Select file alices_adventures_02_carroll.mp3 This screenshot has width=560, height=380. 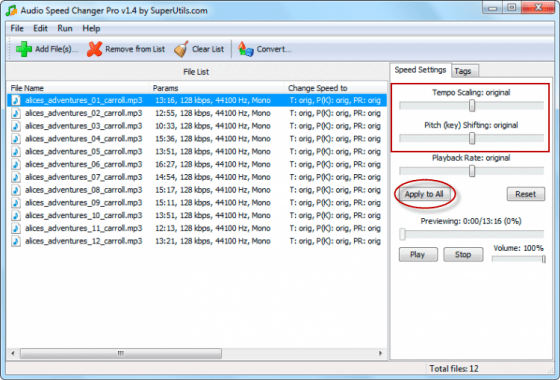tap(84, 113)
